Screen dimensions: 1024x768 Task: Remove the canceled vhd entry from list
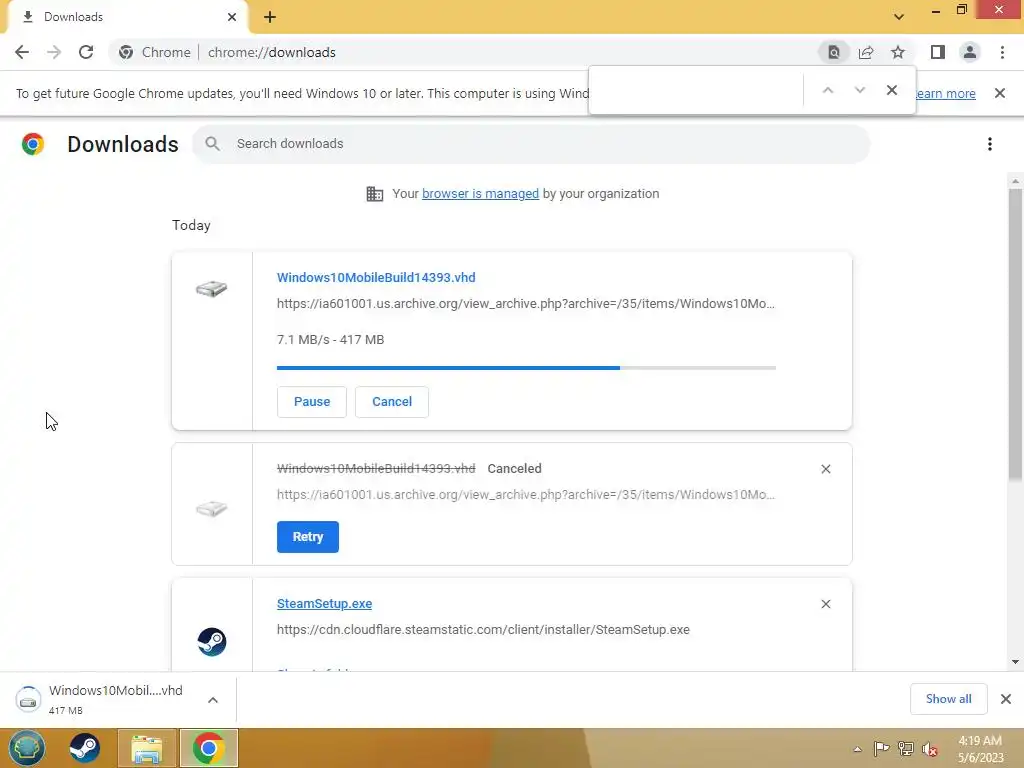pyautogui.click(x=825, y=469)
